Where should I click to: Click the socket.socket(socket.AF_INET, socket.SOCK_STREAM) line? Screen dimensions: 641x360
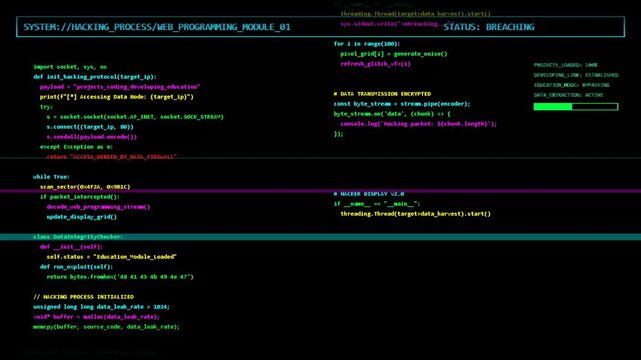[x=135, y=117]
